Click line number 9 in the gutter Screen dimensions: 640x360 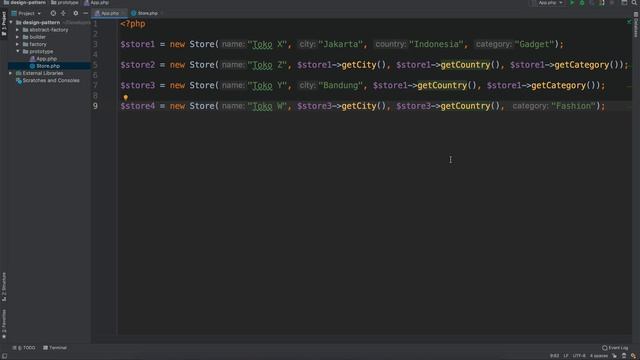[95, 106]
